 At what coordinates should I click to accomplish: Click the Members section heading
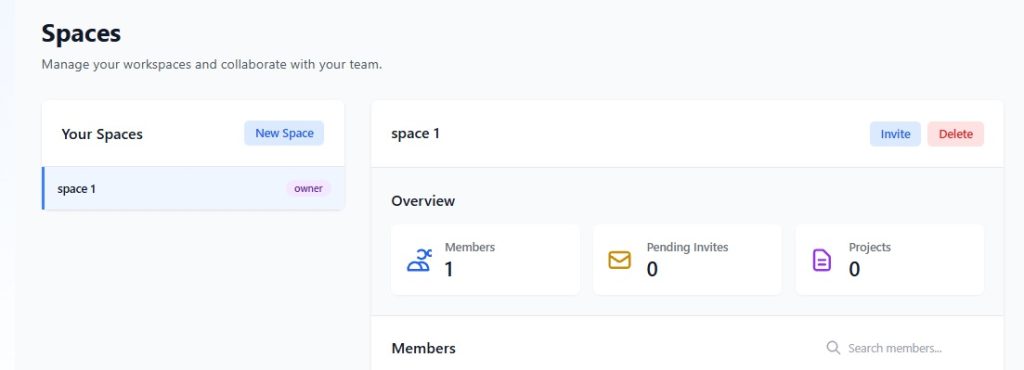[423, 348]
